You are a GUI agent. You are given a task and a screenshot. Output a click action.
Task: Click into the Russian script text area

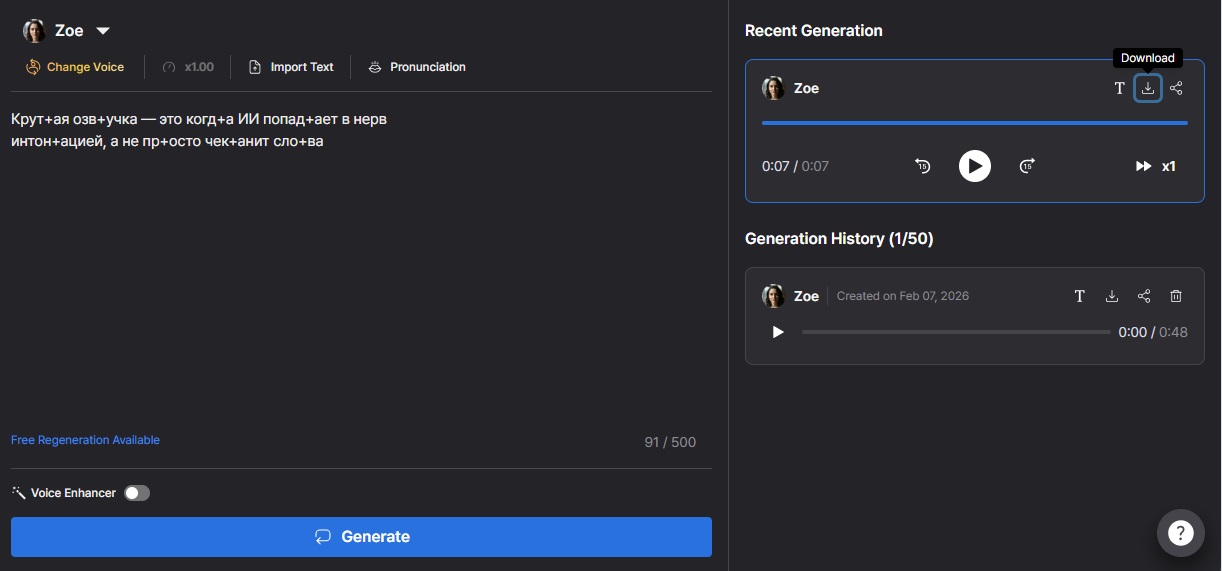click(x=360, y=270)
